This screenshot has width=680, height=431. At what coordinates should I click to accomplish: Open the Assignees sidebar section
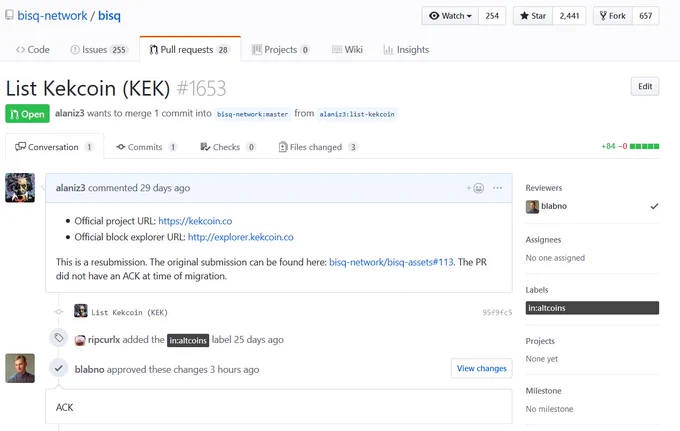point(543,240)
